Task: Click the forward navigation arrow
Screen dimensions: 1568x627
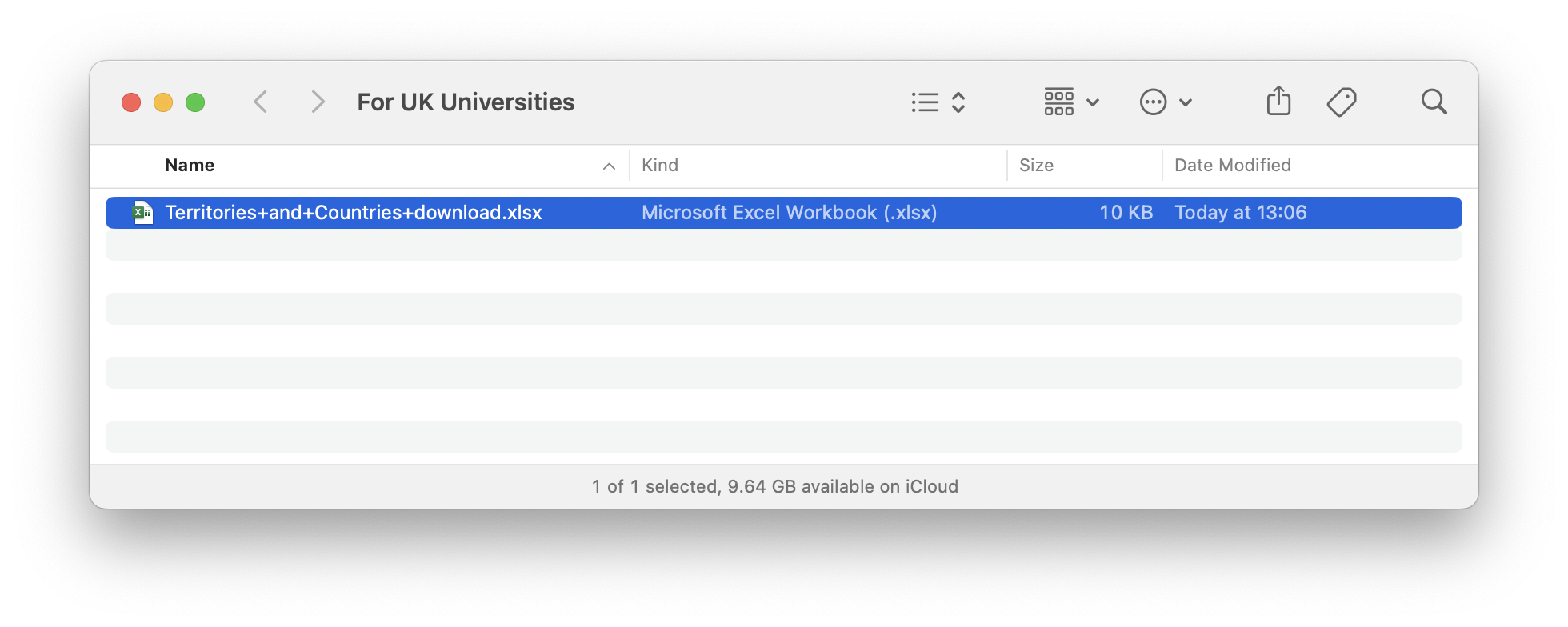Action: coord(318,102)
